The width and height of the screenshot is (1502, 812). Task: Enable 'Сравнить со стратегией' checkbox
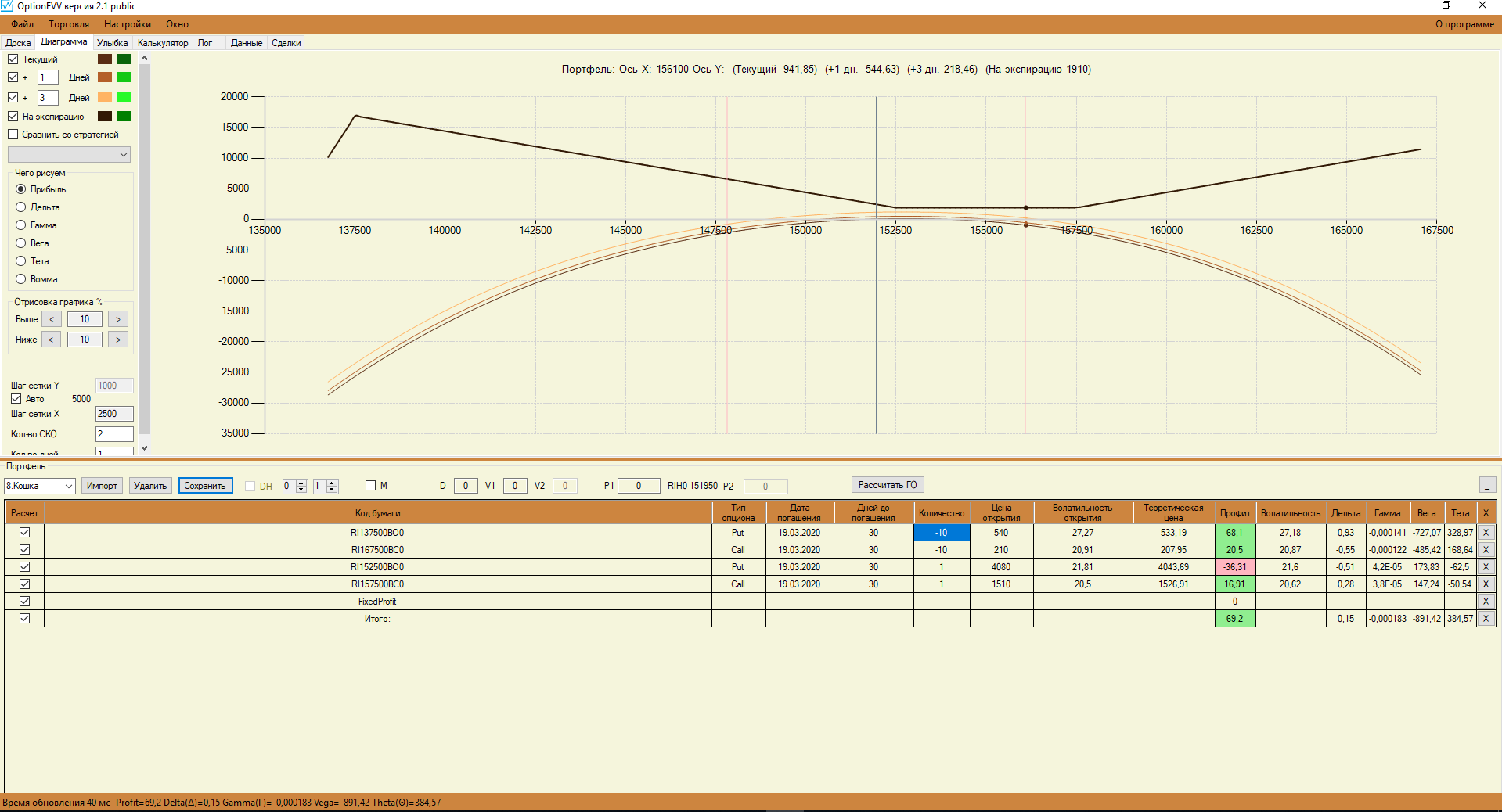tap(13, 135)
